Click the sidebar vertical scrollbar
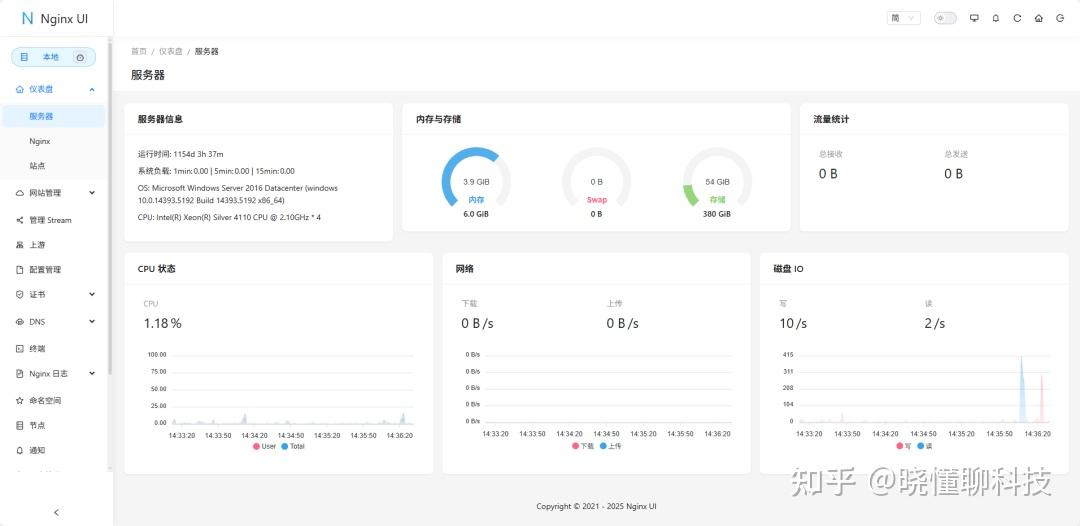 pyautogui.click(x=110, y=207)
